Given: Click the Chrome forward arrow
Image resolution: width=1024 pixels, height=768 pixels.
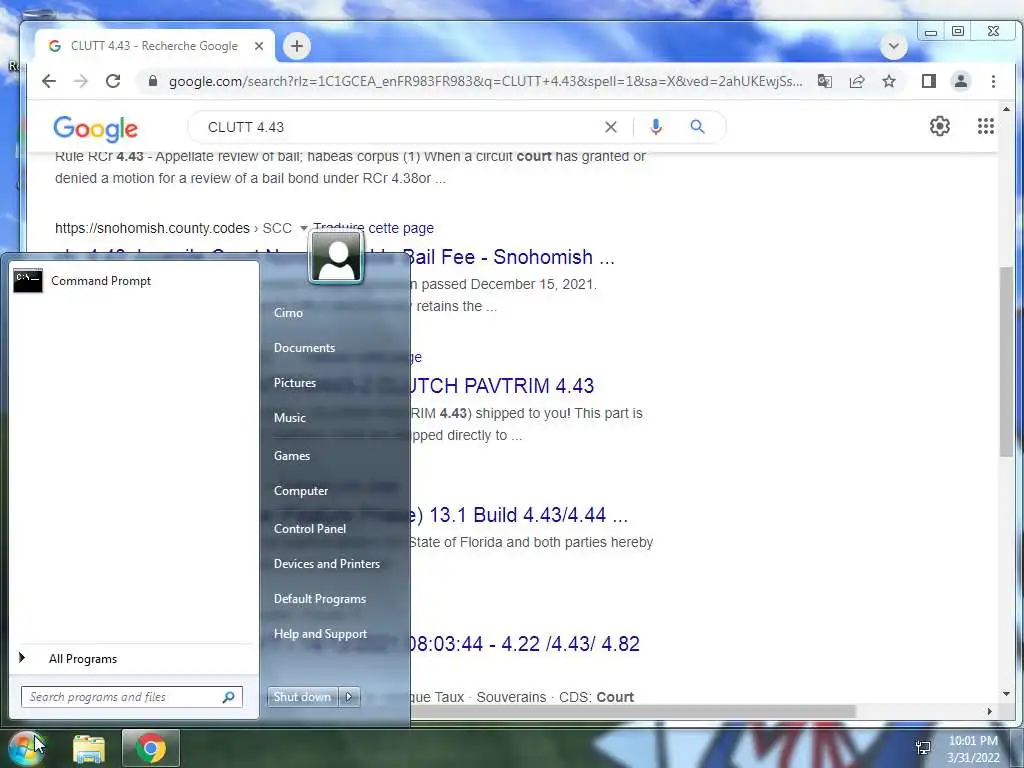Looking at the screenshot, I should click(81, 81).
